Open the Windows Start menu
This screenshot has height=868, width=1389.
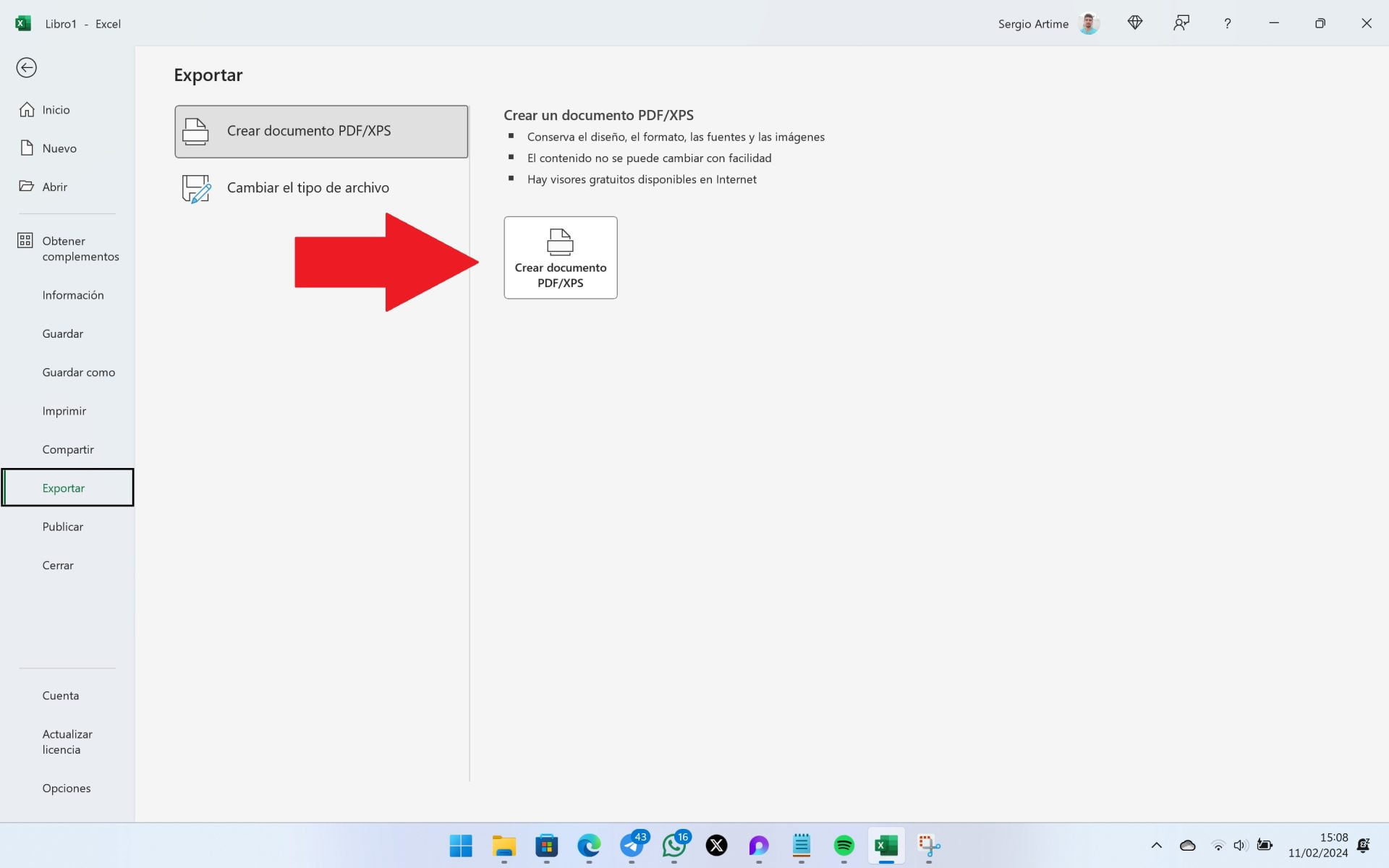[462, 846]
